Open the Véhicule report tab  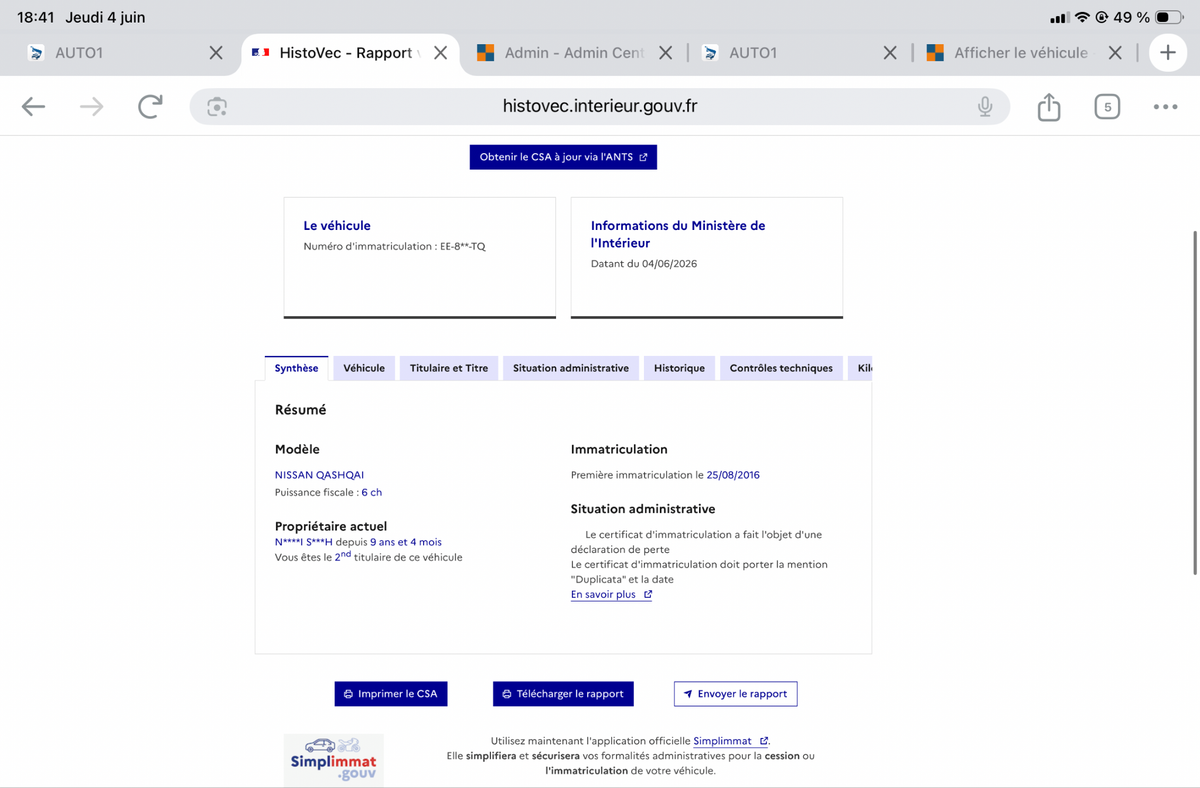364,368
